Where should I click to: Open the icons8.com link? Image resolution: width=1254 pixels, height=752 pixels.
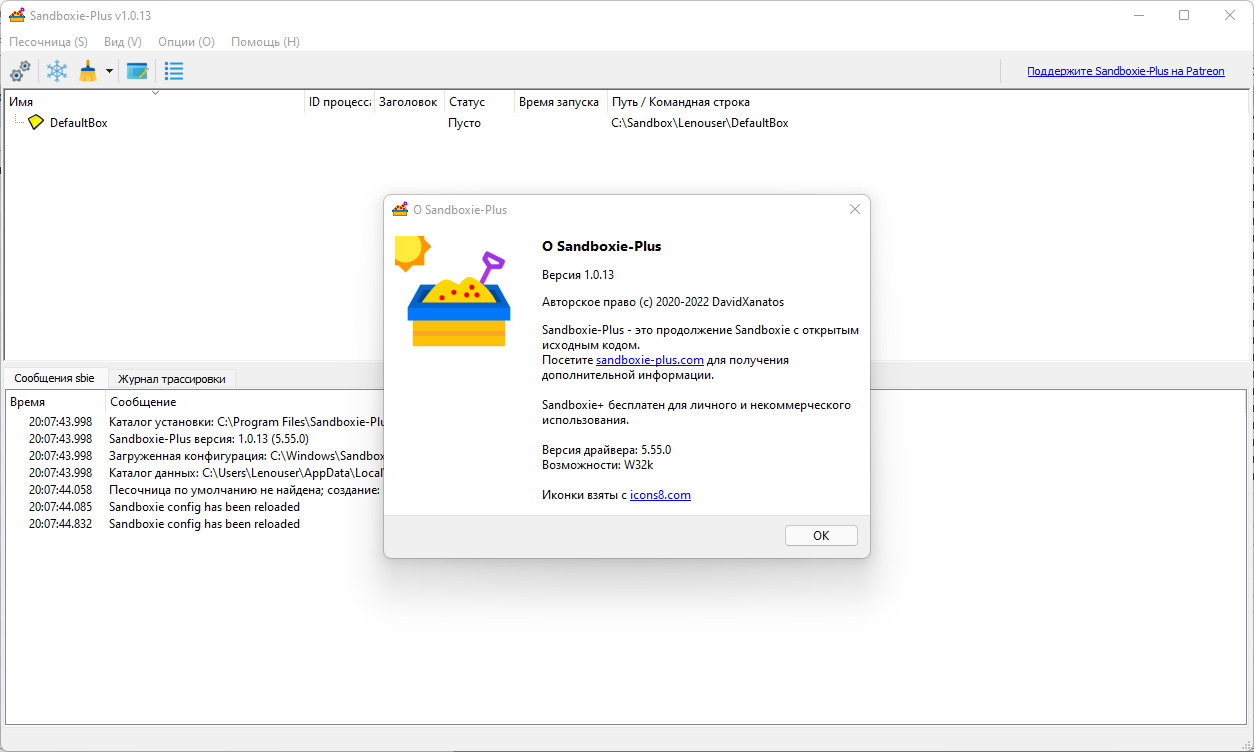660,495
